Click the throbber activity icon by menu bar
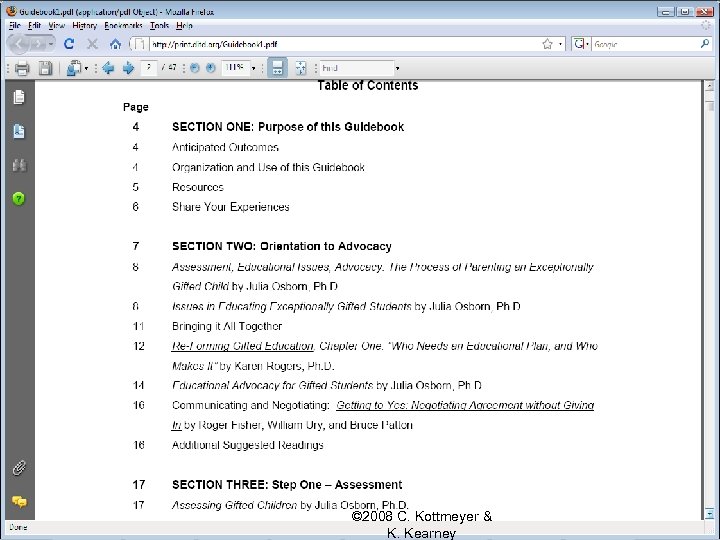Viewport: 720px width, 540px height. pyautogui.click(x=706, y=26)
